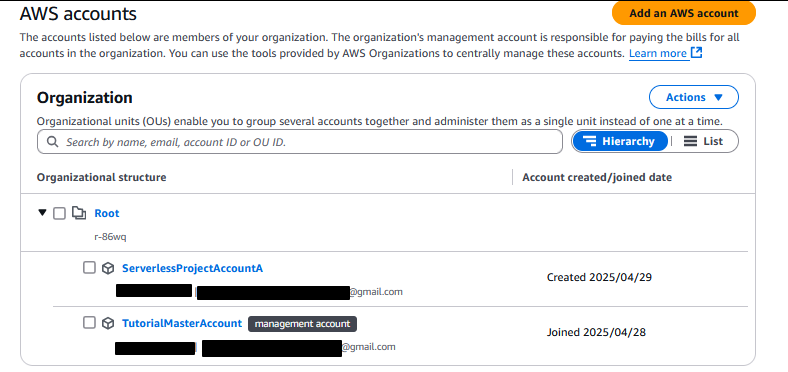Focus the search by name or email field

(300, 142)
